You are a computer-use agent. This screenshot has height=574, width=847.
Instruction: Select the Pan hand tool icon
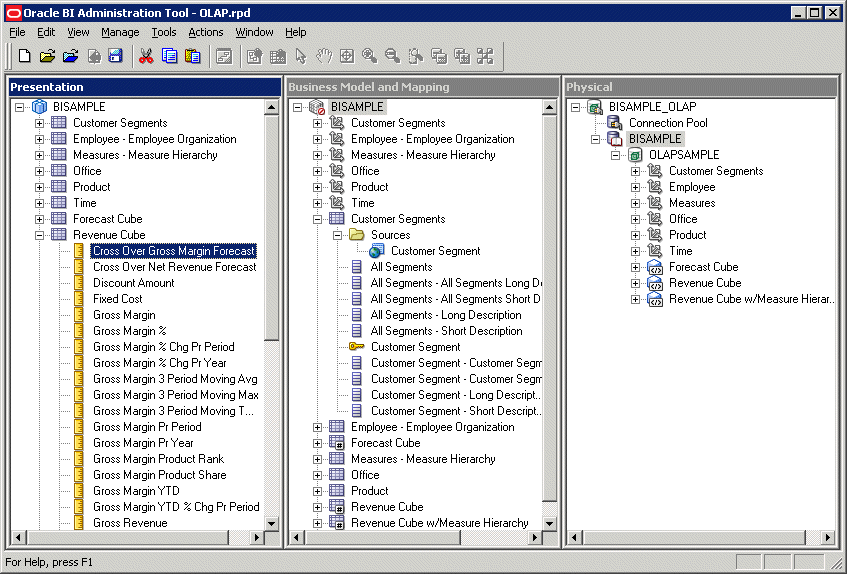324,56
